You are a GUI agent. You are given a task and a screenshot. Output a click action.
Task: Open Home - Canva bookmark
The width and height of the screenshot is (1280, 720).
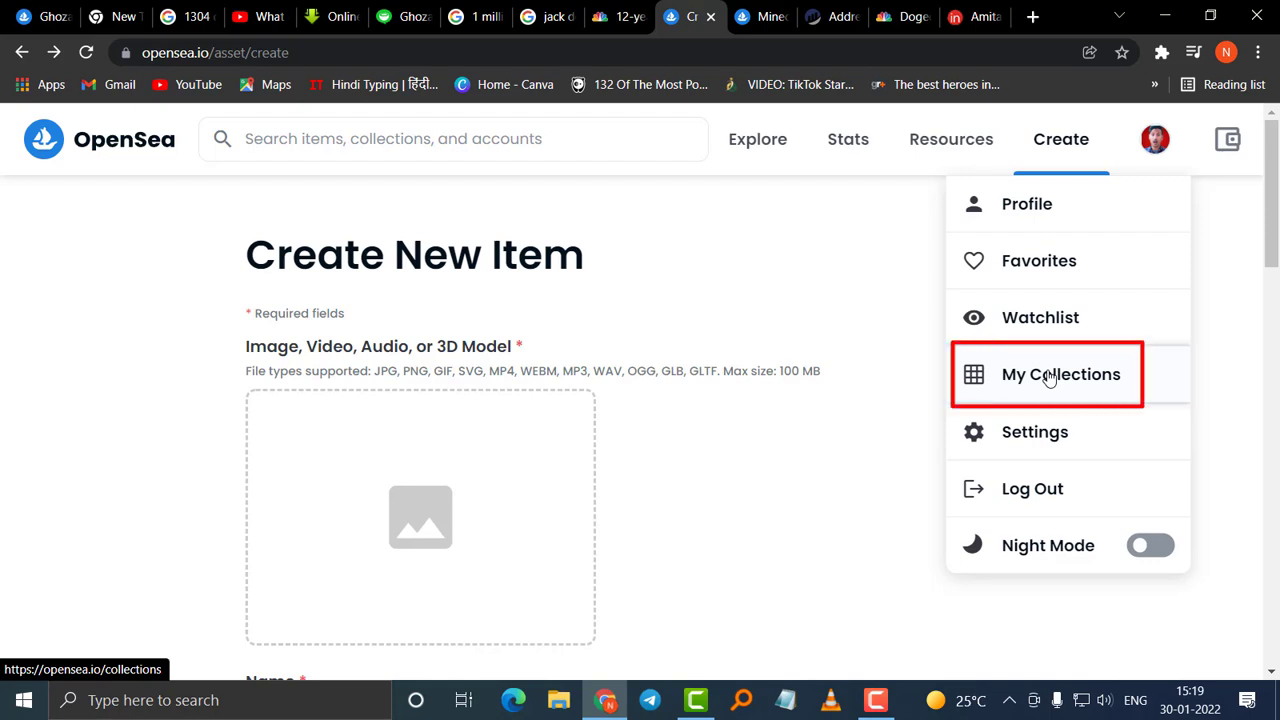tap(504, 84)
